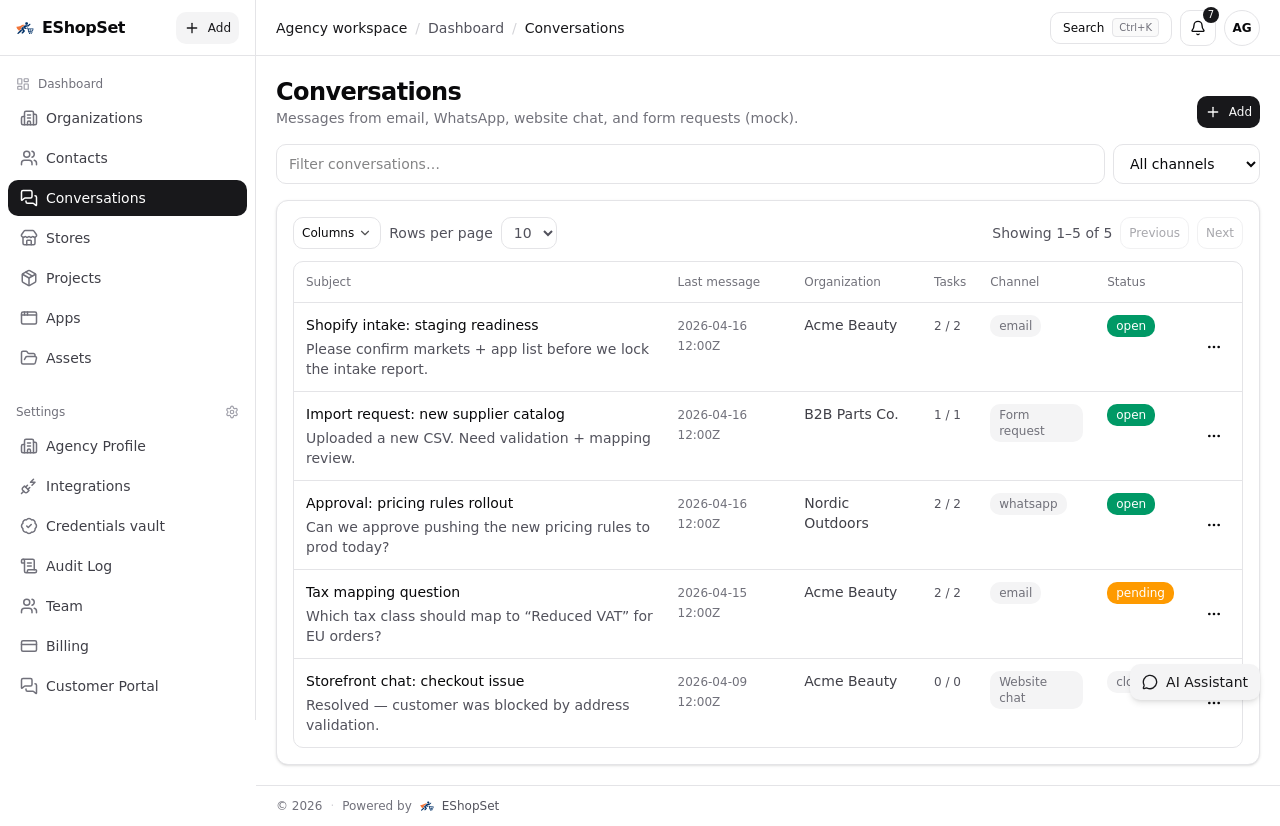Open the Customer Portal
This screenshot has width=1280, height=826.
101,686
